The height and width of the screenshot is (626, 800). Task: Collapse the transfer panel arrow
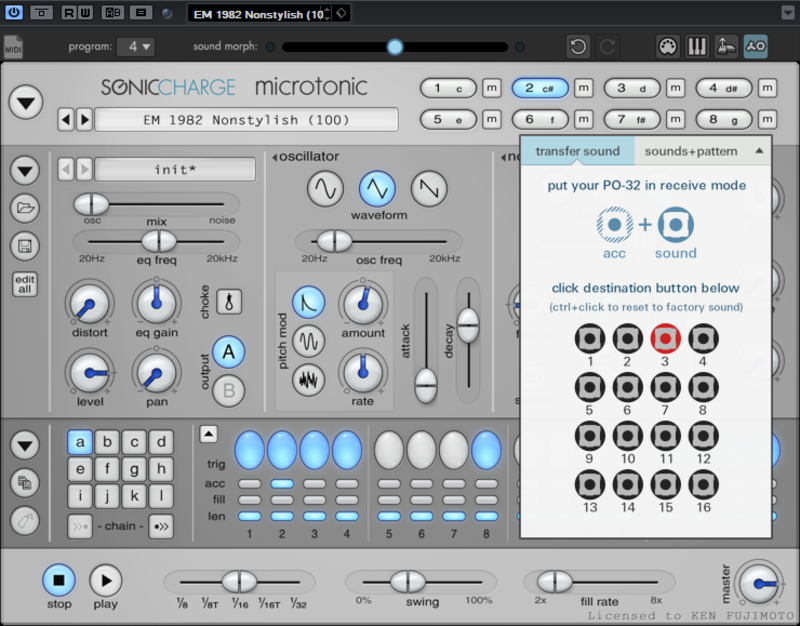point(759,151)
